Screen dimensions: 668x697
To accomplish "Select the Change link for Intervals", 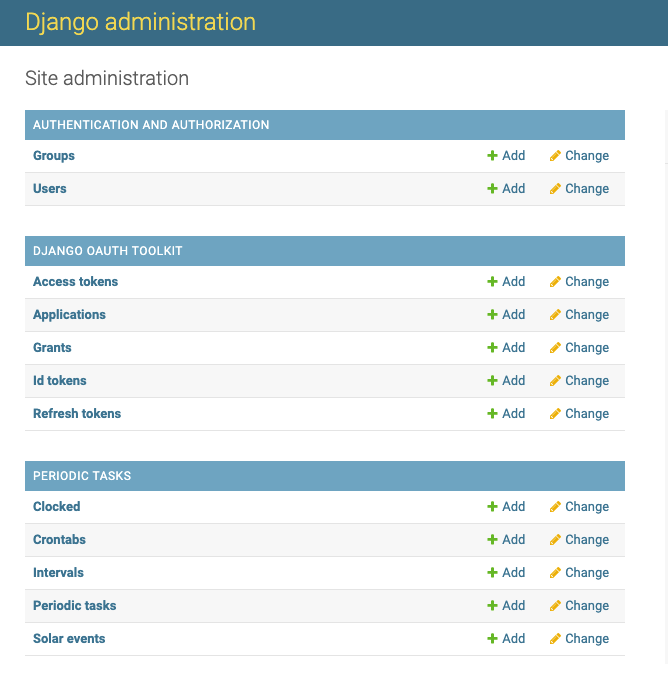I will [586, 573].
